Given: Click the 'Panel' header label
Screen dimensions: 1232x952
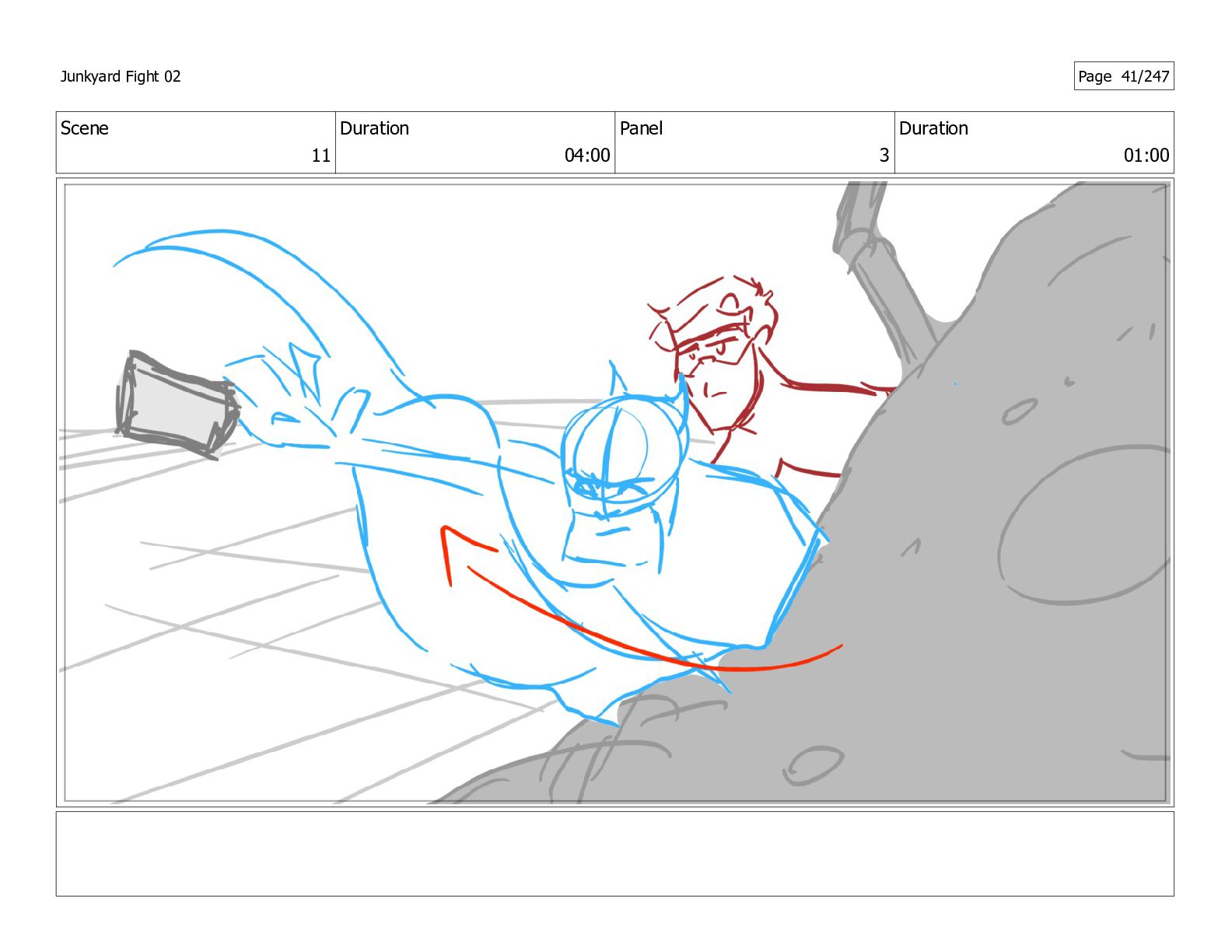Looking at the screenshot, I should point(641,128).
